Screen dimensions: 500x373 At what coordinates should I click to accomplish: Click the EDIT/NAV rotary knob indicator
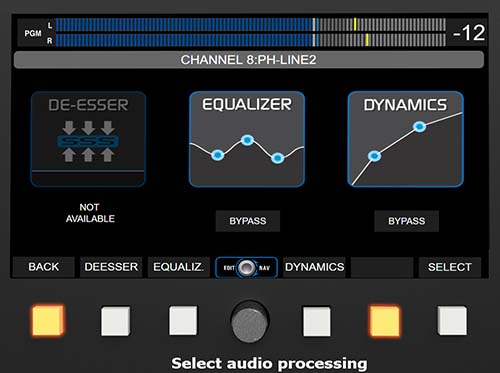tap(247, 267)
